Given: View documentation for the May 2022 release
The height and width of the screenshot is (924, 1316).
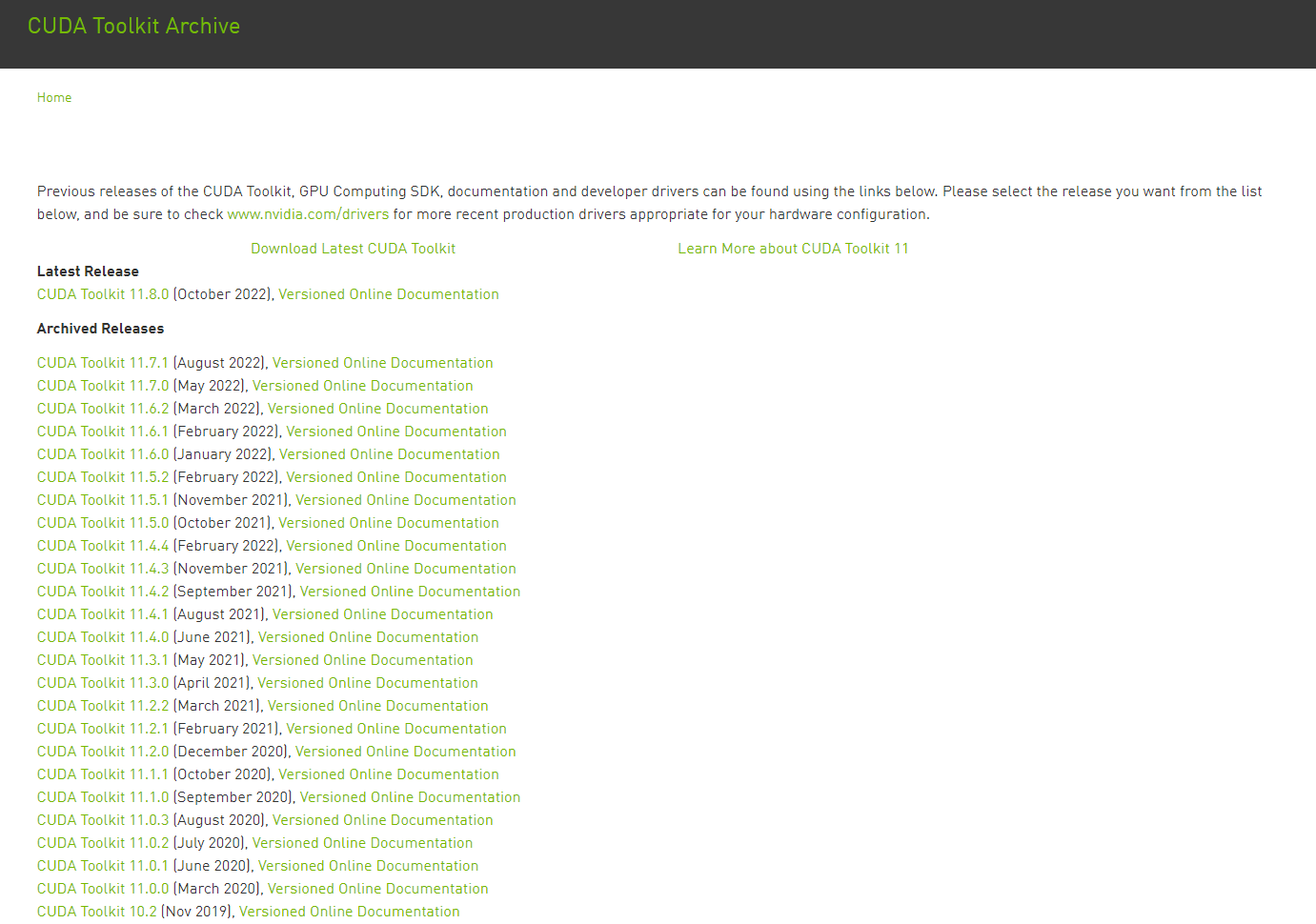Looking at the screenshot, I should point(363,386).
